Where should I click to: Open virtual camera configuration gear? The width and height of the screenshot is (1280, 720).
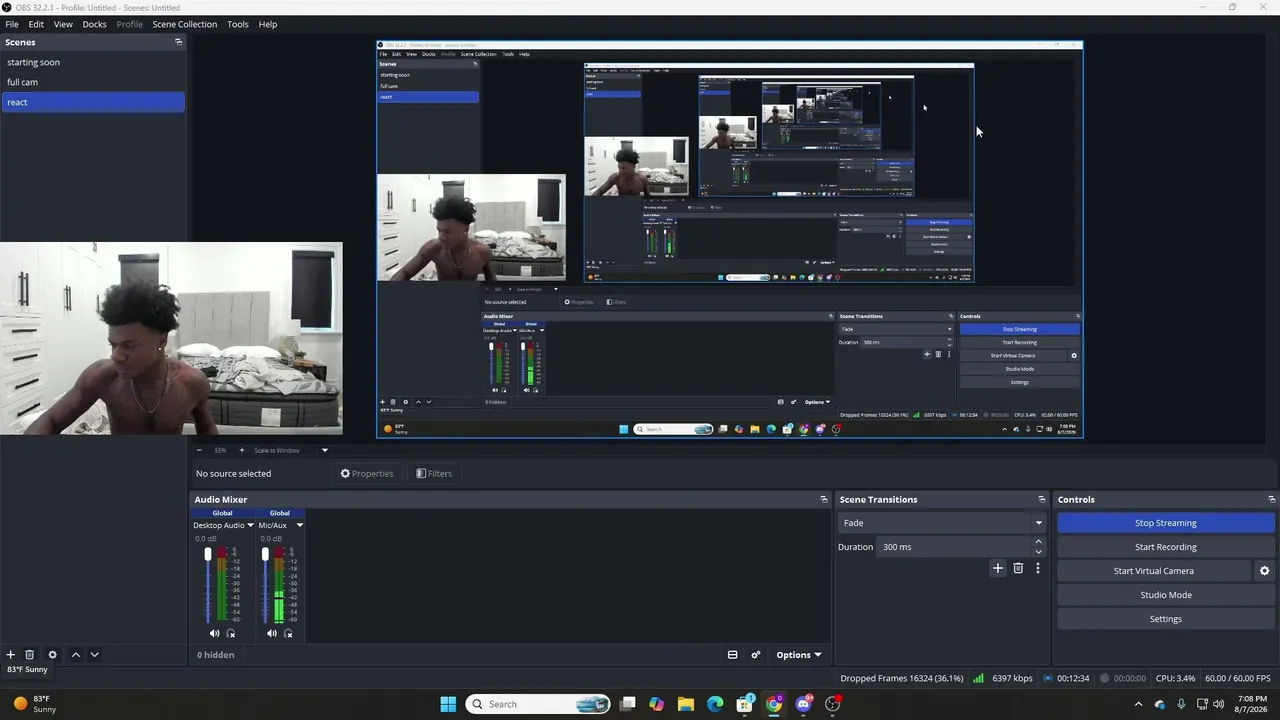[x=1264, y=571]
